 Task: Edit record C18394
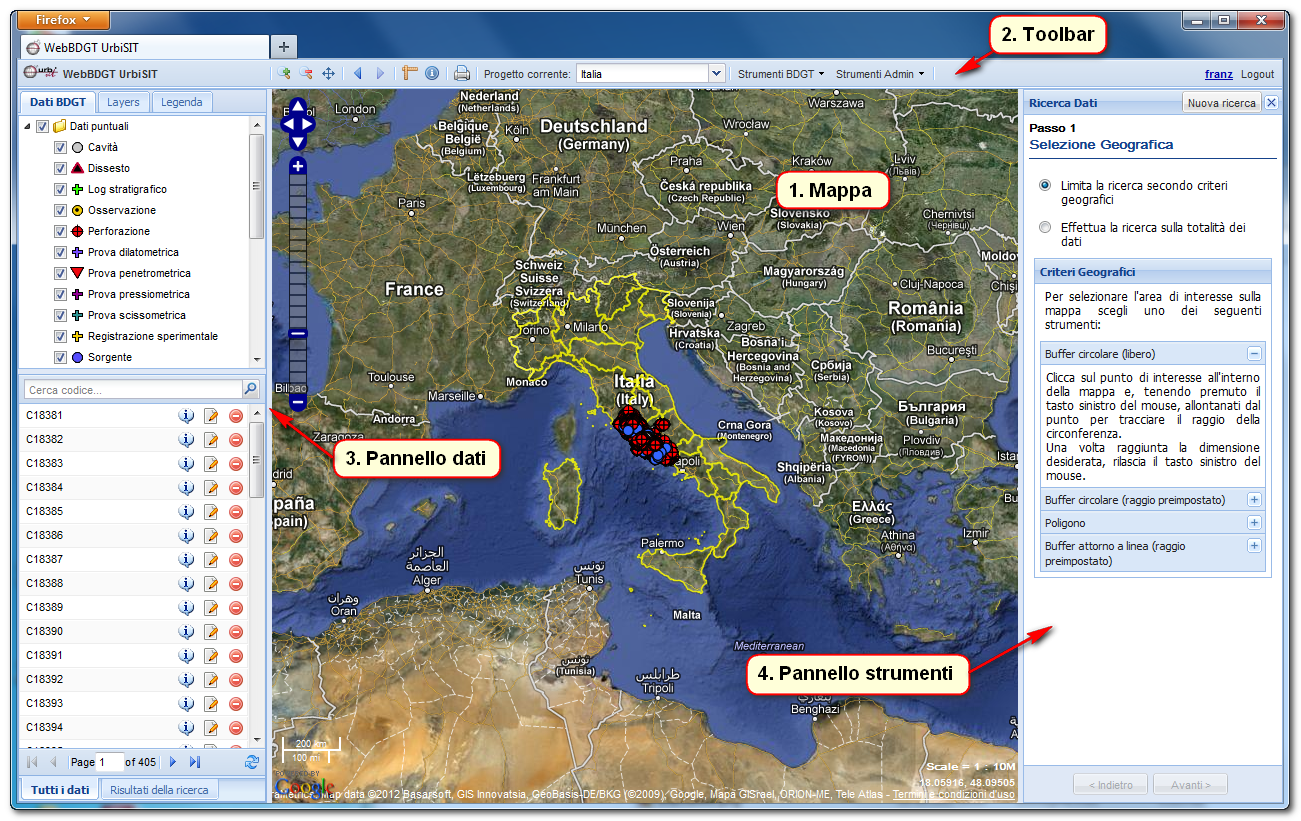coord(211,728)
